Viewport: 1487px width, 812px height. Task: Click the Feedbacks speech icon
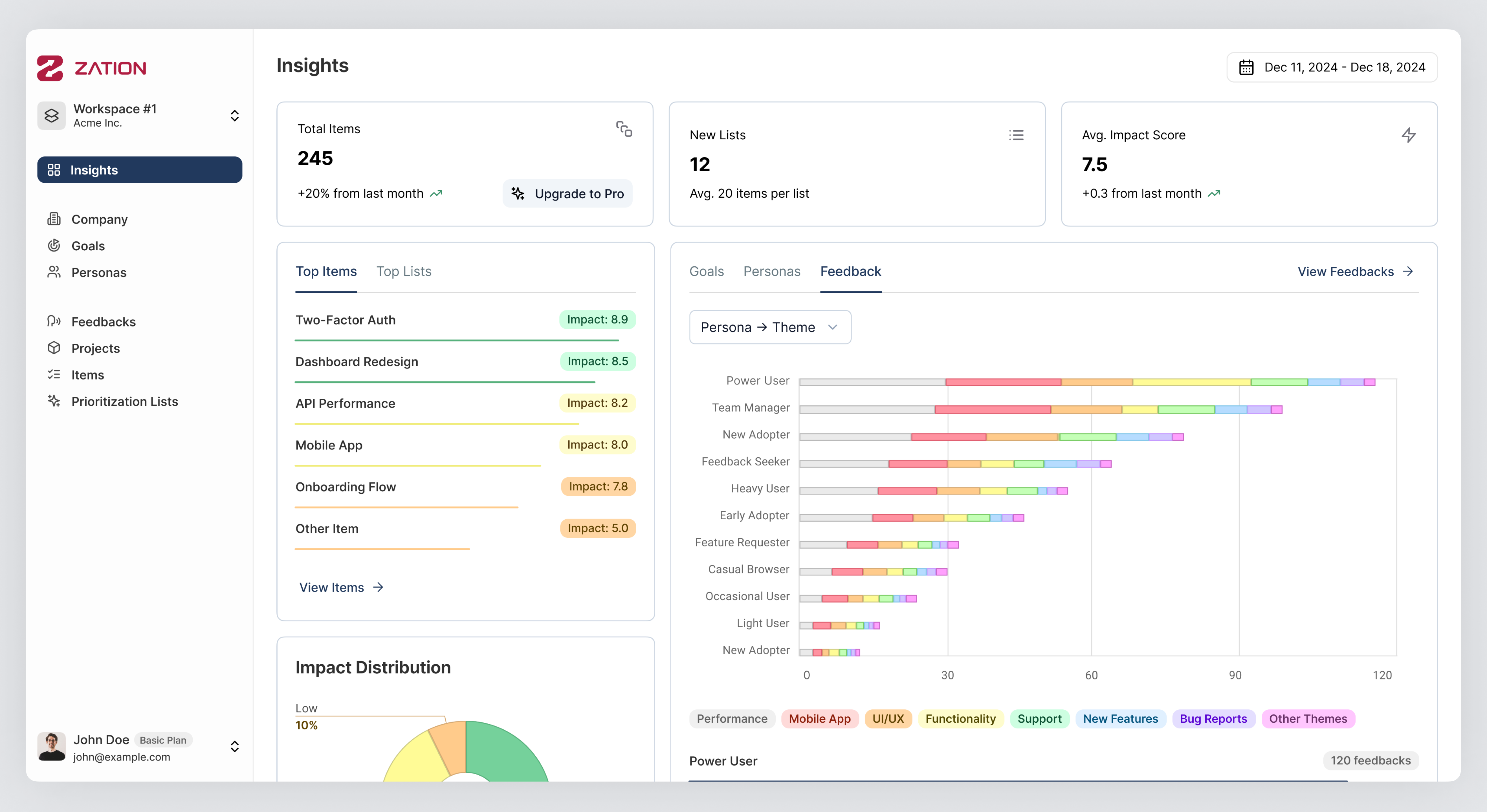[x=54, y=321]
